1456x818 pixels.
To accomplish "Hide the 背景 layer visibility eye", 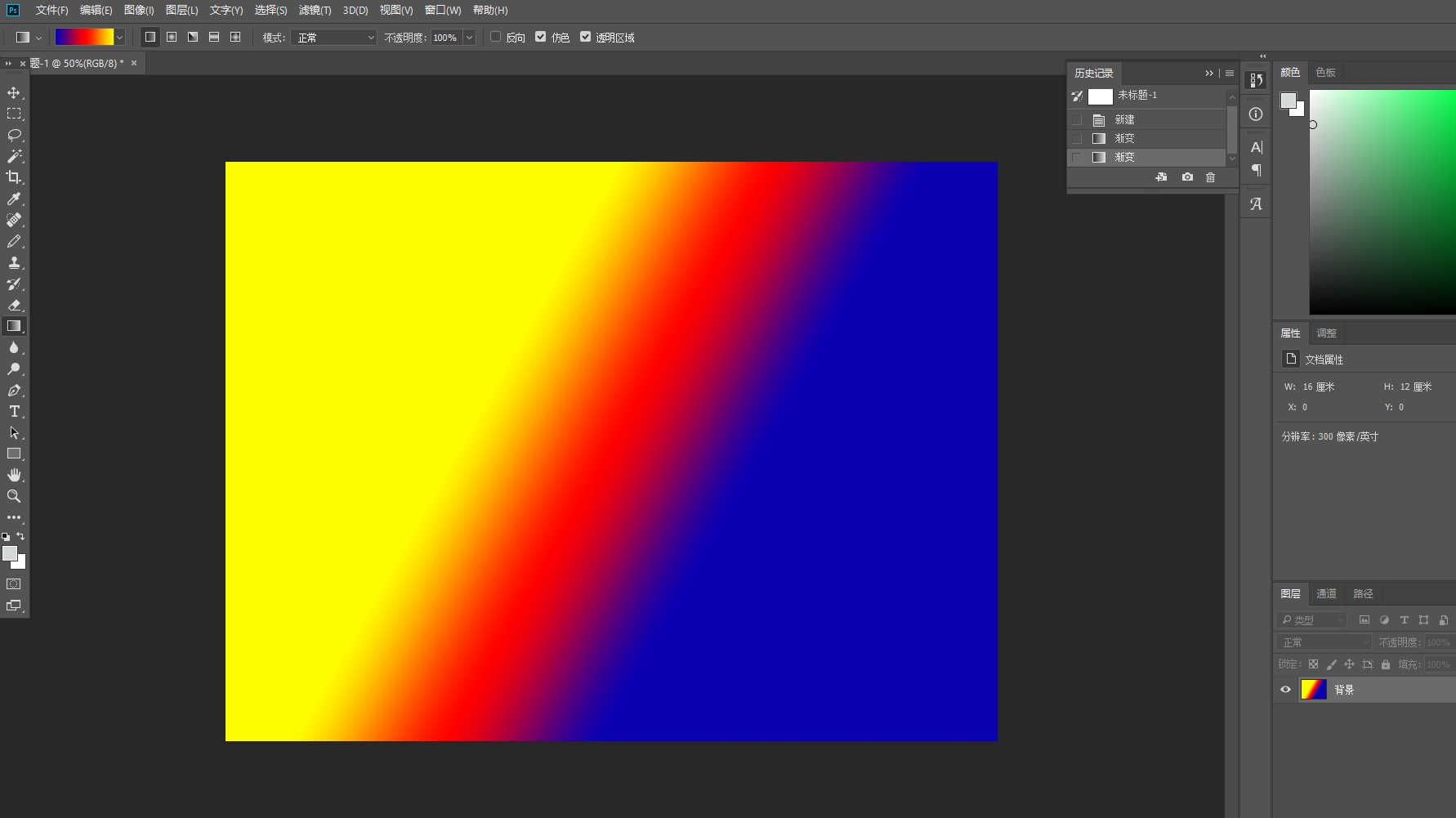I will point(1285,690).
